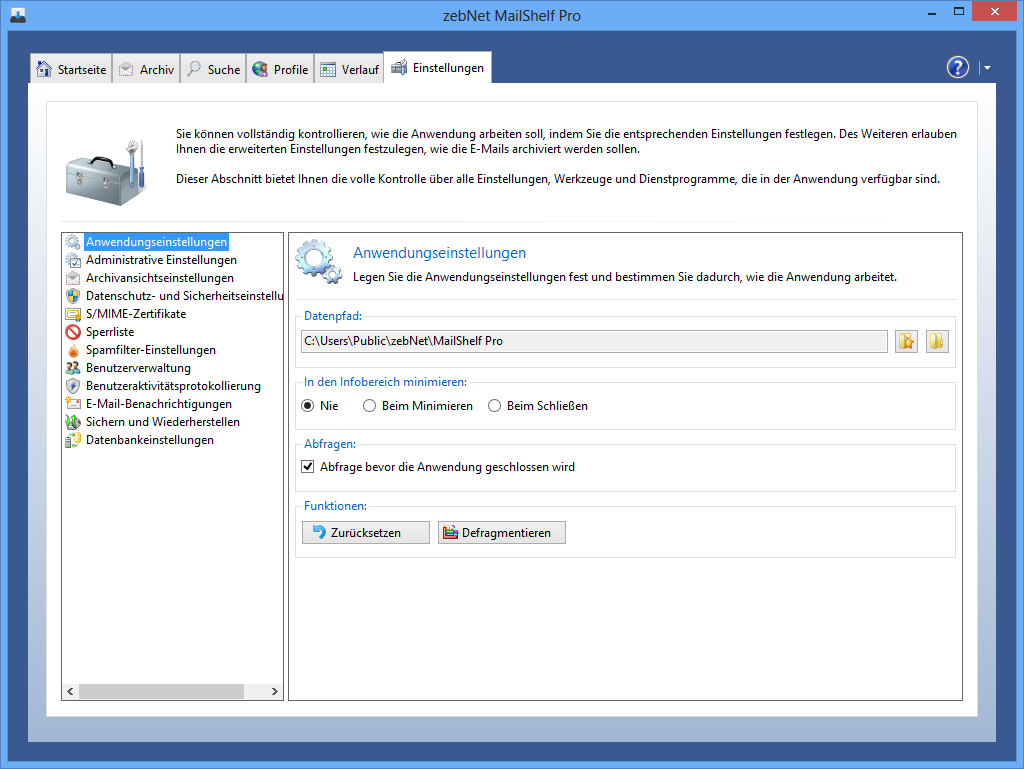Click the E-Mail-Benachrichtigungen icon
The image size is (1024, 769).
coord(73,404)
